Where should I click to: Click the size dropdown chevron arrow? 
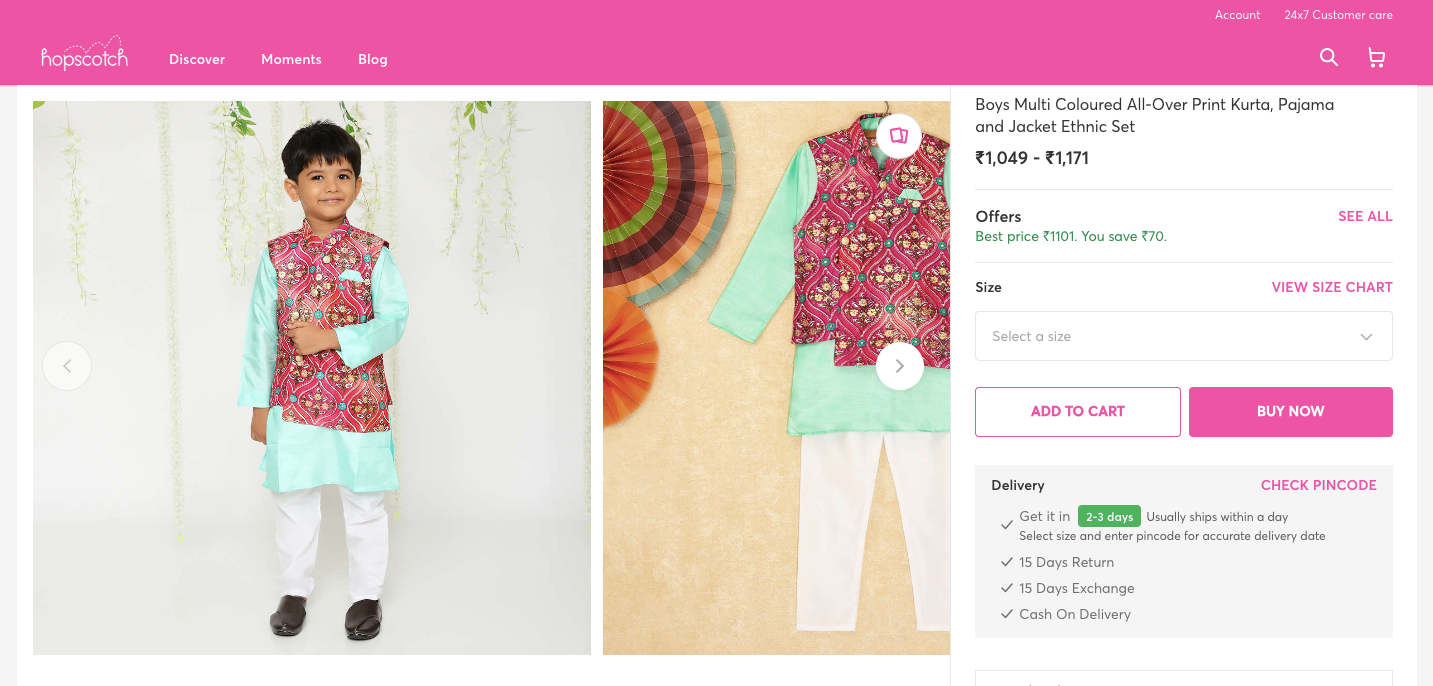tap(1366, 337)
